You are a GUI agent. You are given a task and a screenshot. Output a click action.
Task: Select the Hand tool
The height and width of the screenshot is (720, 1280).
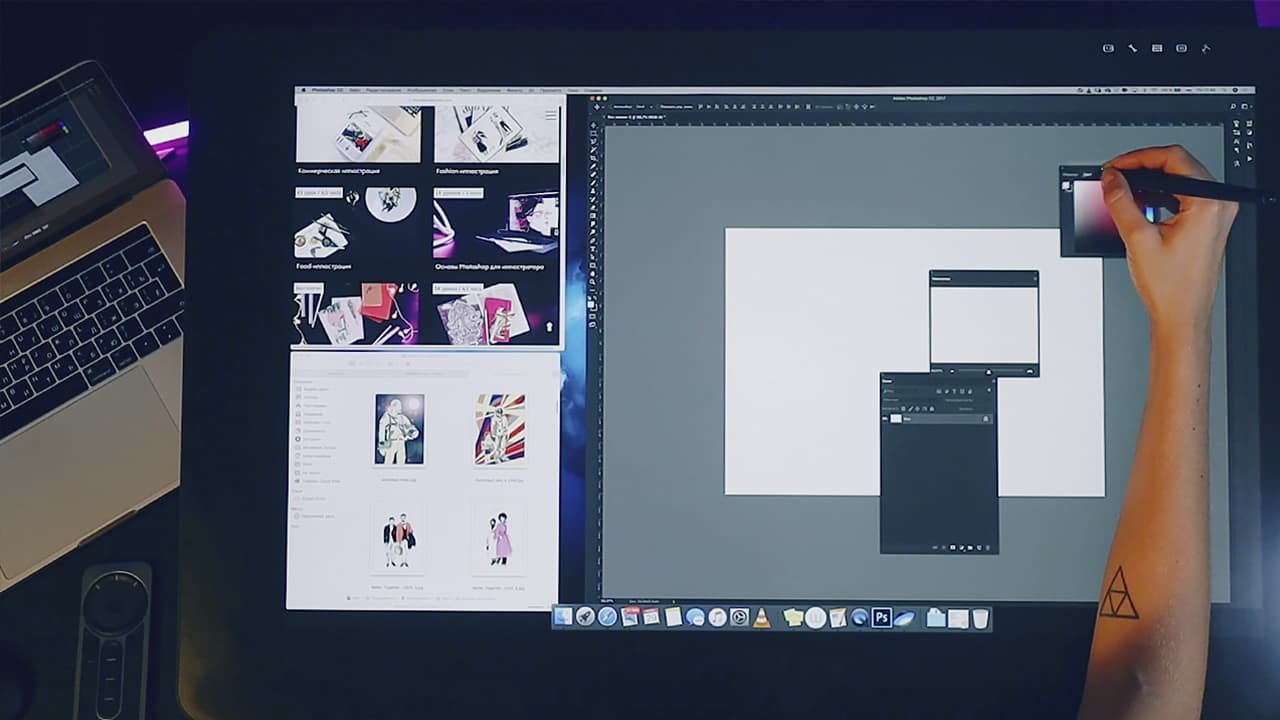tap(593, 272)
